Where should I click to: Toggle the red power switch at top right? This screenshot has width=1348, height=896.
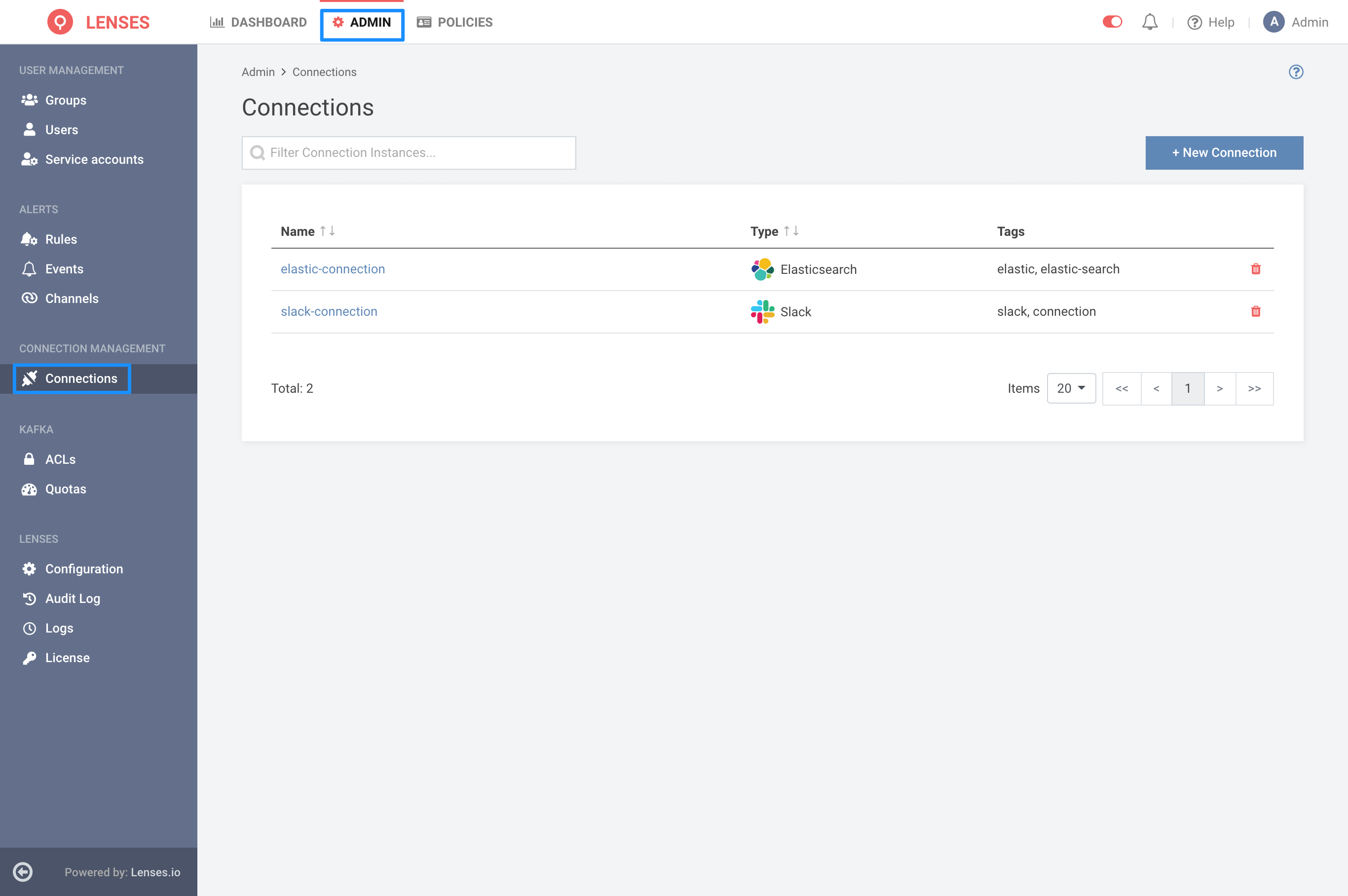click(x=1112, y=21)
